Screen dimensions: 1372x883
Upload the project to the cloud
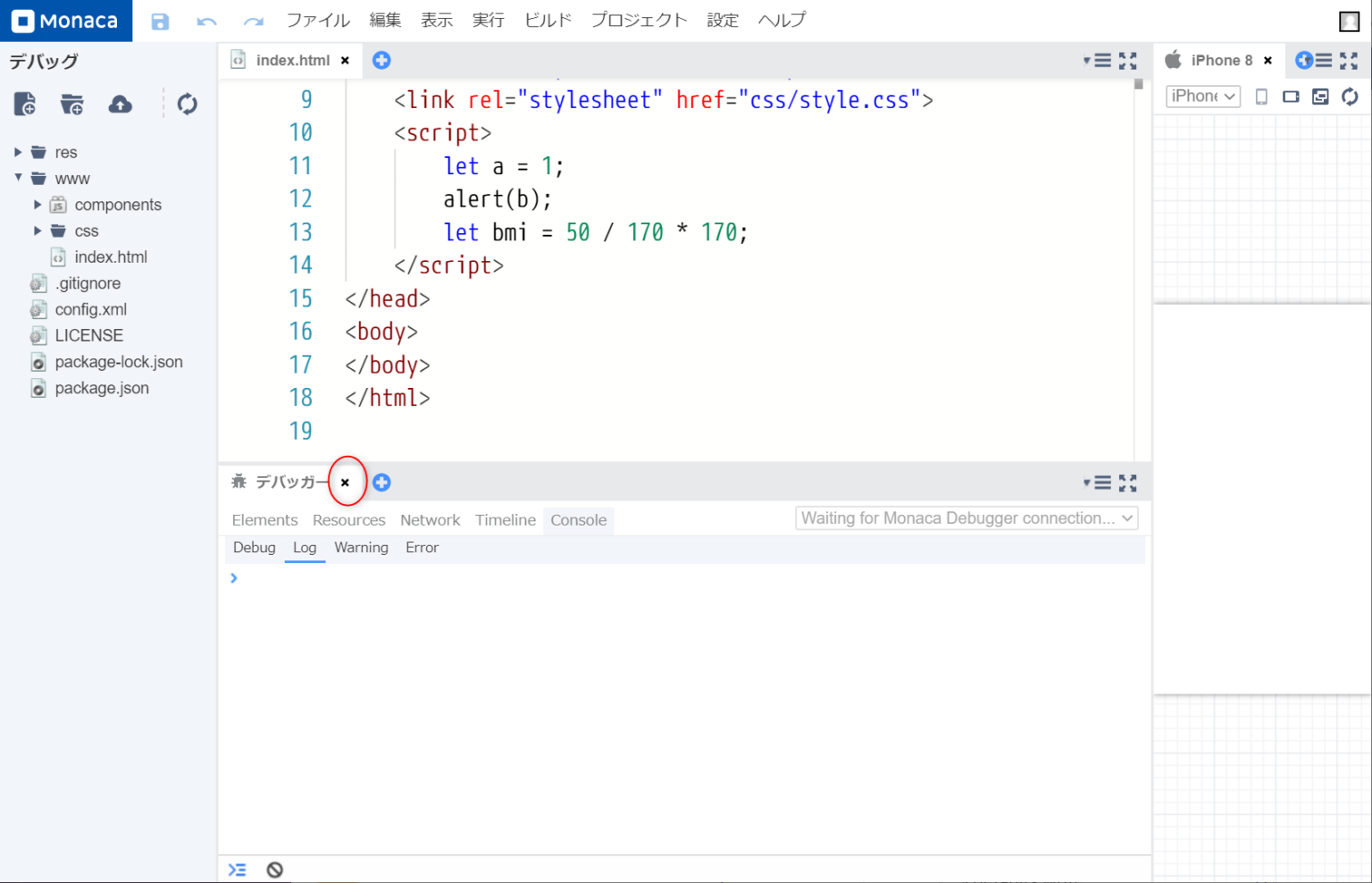120,104
